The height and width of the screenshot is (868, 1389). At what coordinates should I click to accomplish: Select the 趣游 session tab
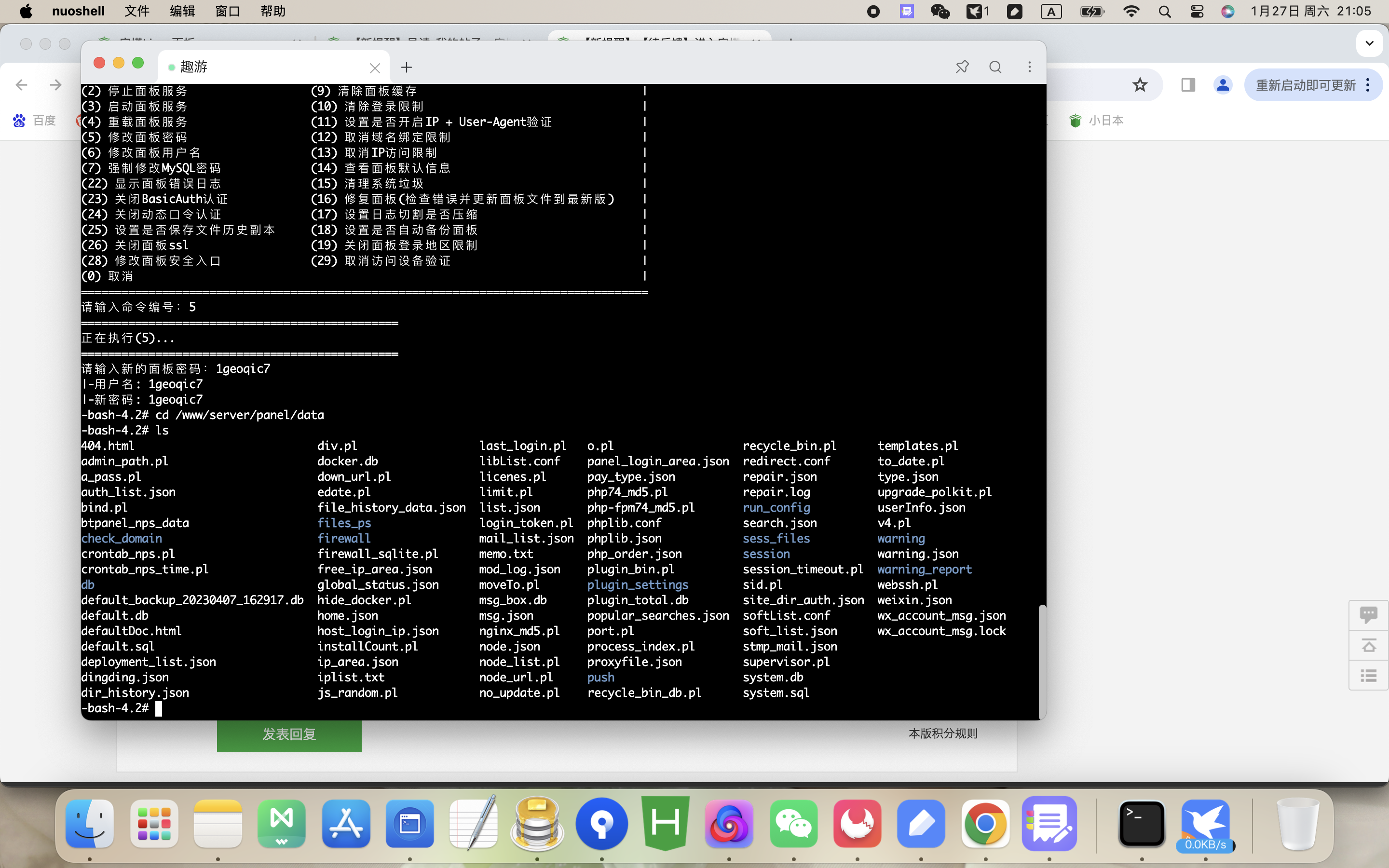pyautogui.click(x=273, y=67)
